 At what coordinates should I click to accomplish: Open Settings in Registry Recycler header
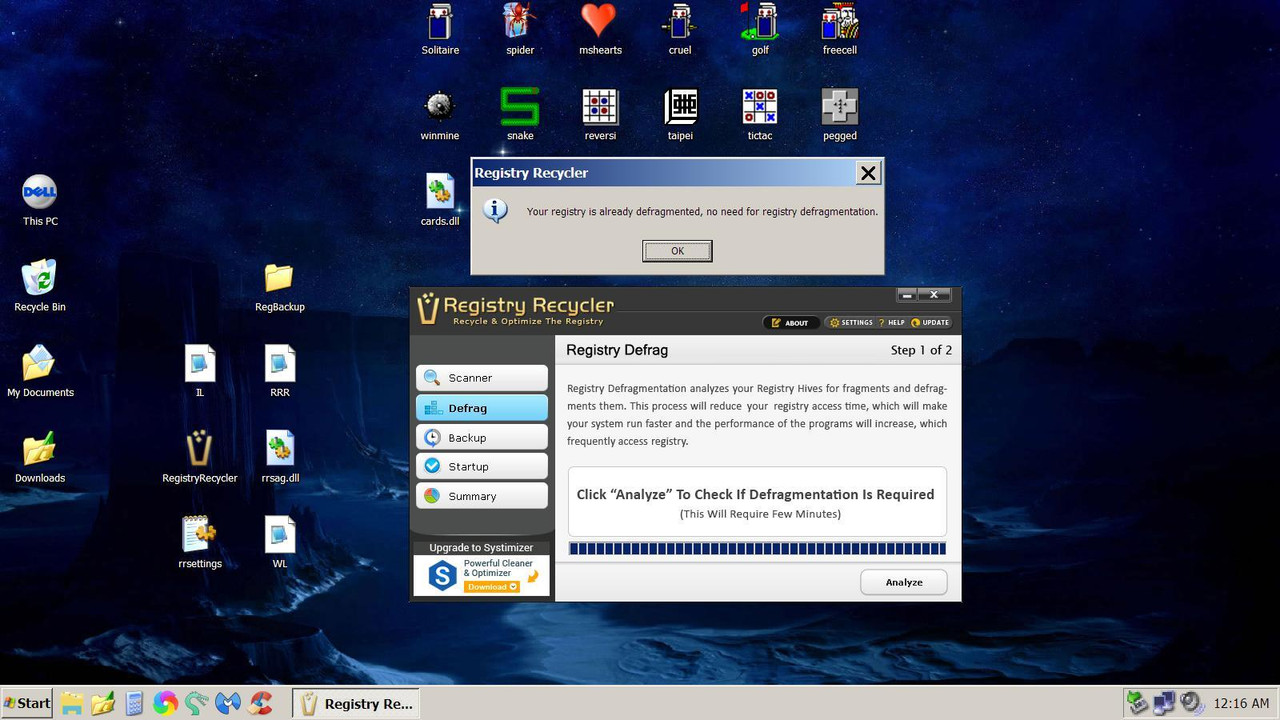[851, 323]
